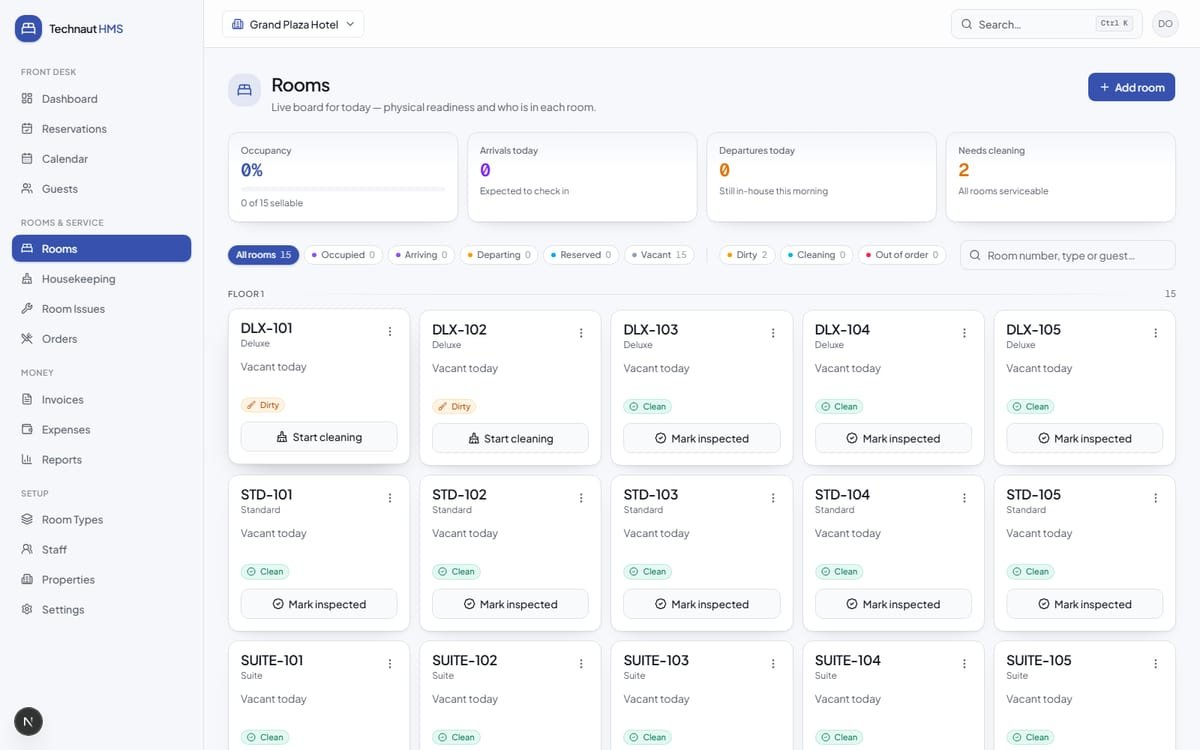
Task: Click the room number search field
Action: [1067, 255]
